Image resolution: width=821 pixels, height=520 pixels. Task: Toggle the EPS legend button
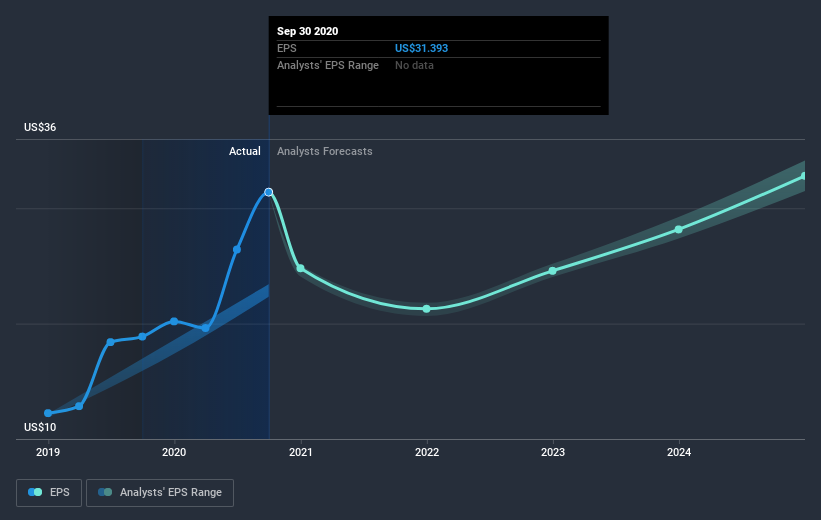pos(49,492)
